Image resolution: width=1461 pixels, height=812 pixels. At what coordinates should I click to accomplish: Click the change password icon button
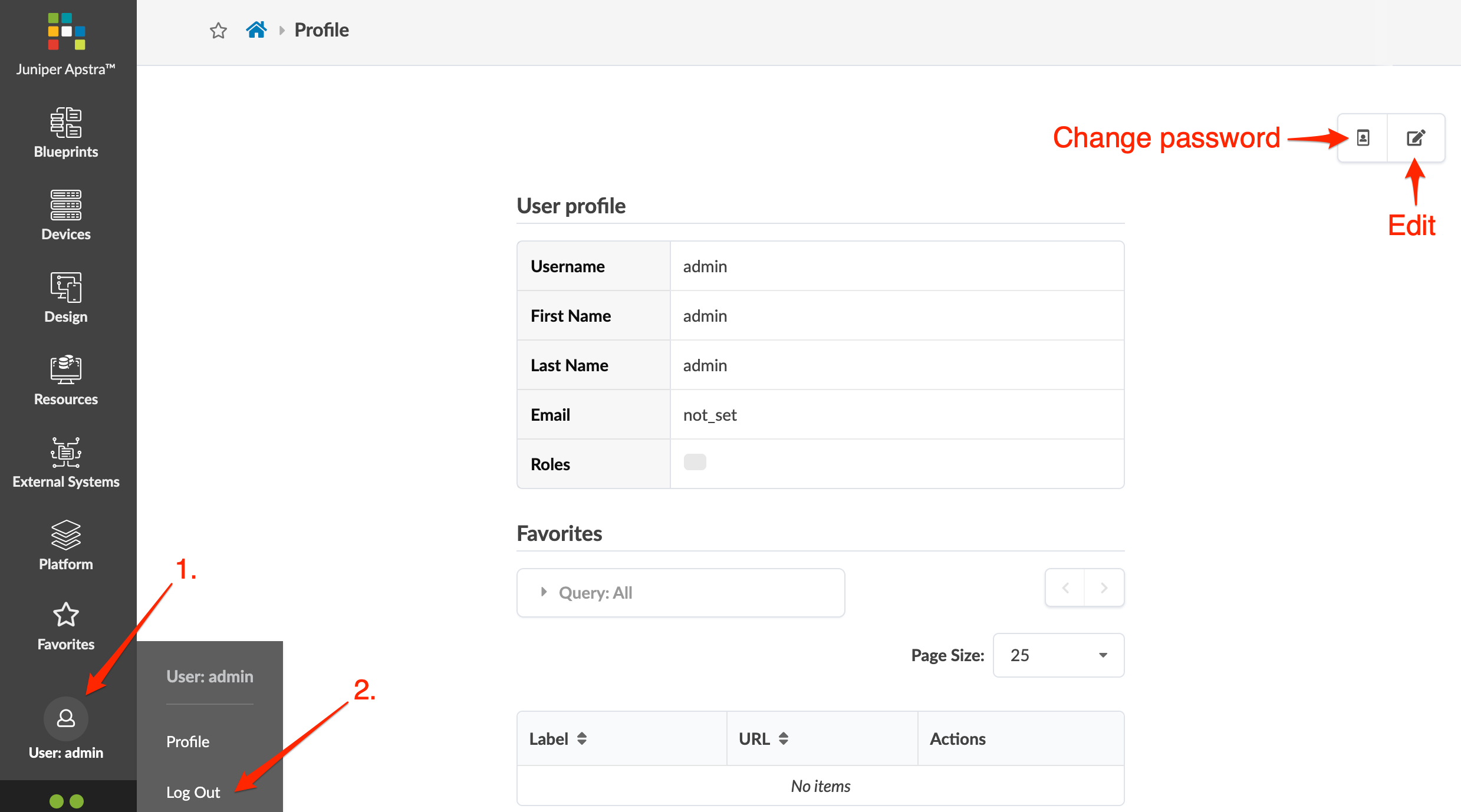(x=1363, y=138)
